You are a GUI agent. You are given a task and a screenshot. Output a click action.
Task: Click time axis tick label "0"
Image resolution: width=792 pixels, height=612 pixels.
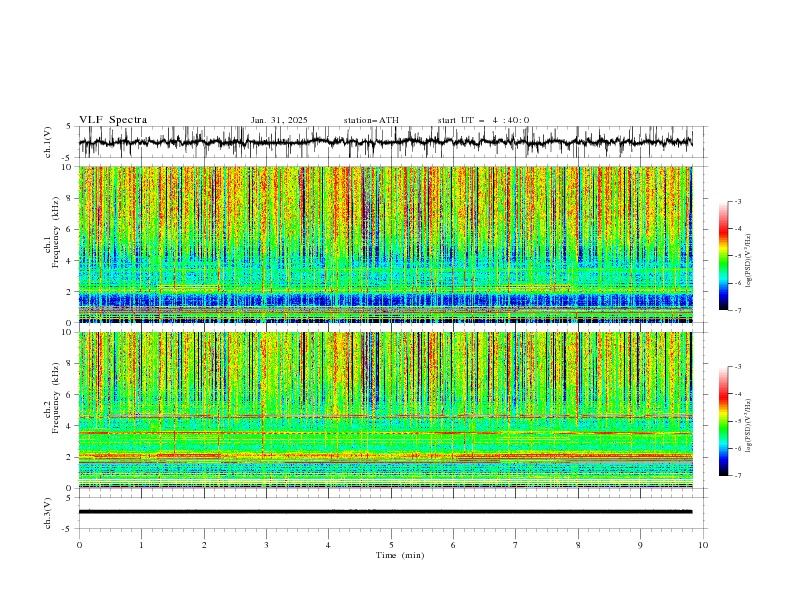pyautogui.click(x=79, y=545)
